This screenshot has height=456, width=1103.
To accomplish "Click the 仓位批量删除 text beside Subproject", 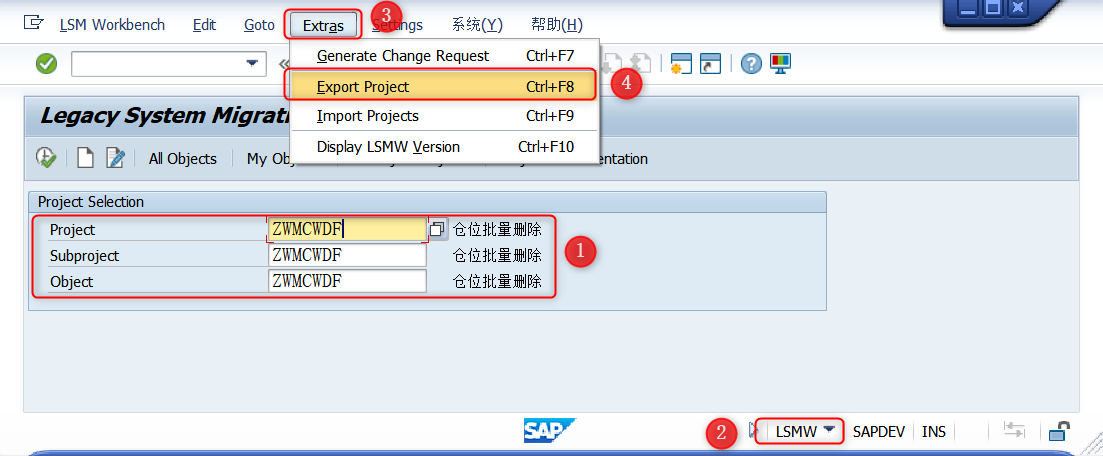I will click(x=497, y=255).
